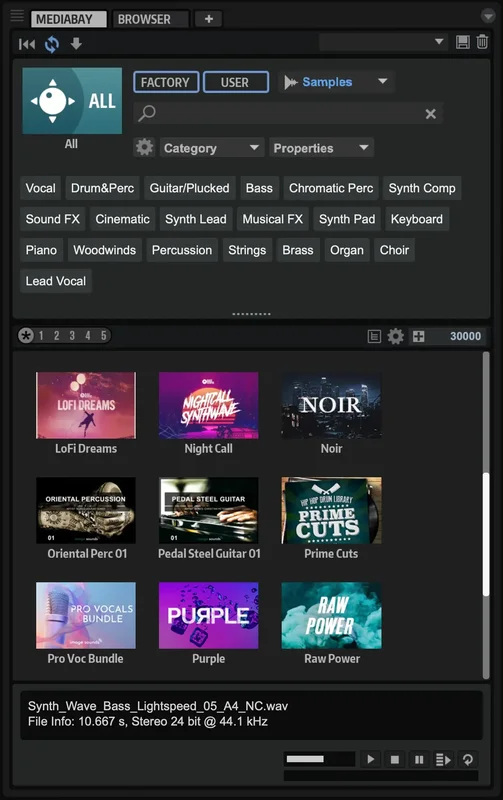Open the Category dropdown

212,147
